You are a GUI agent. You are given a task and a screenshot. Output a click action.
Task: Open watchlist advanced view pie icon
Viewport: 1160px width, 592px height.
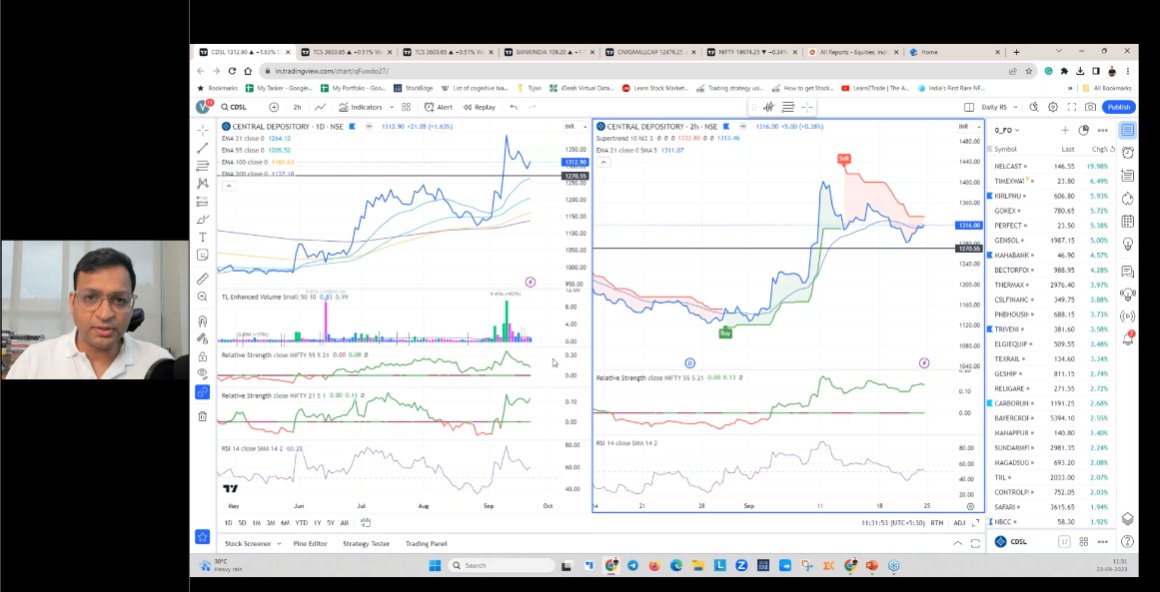click(1084, 130)
